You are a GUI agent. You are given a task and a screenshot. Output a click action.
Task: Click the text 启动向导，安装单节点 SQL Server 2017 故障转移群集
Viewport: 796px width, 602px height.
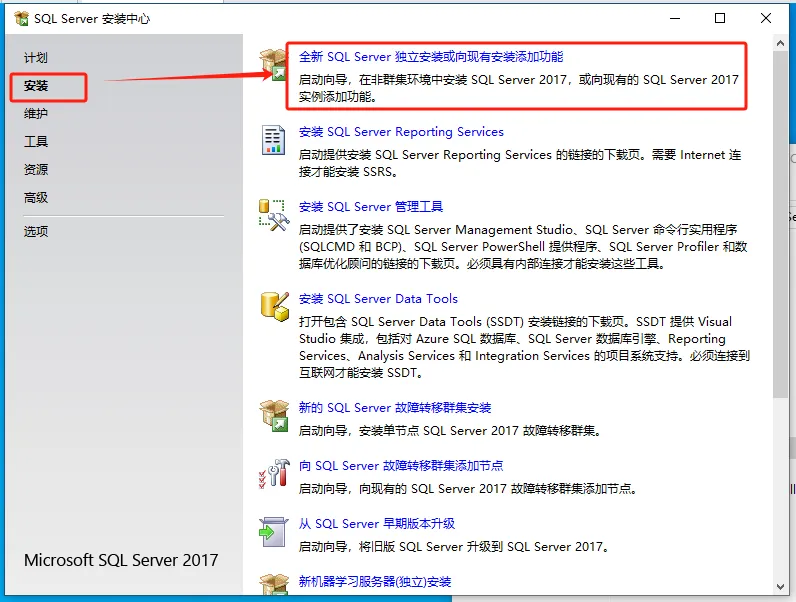450,431
